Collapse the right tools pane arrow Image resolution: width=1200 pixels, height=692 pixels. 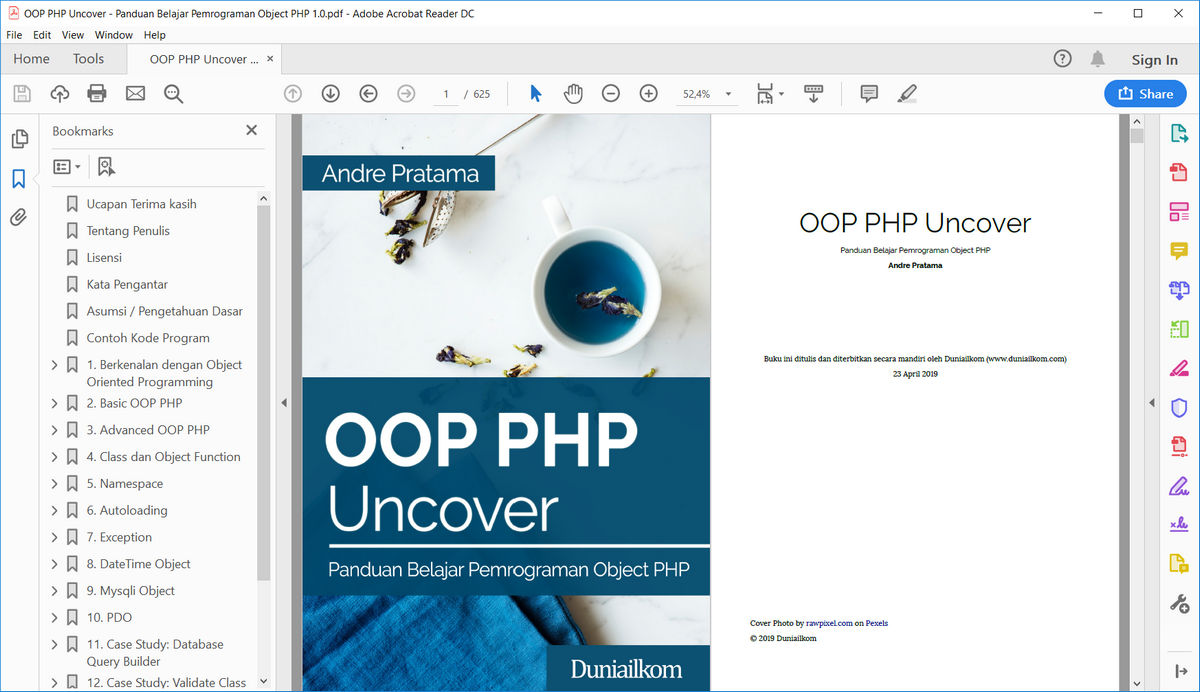1151,402
